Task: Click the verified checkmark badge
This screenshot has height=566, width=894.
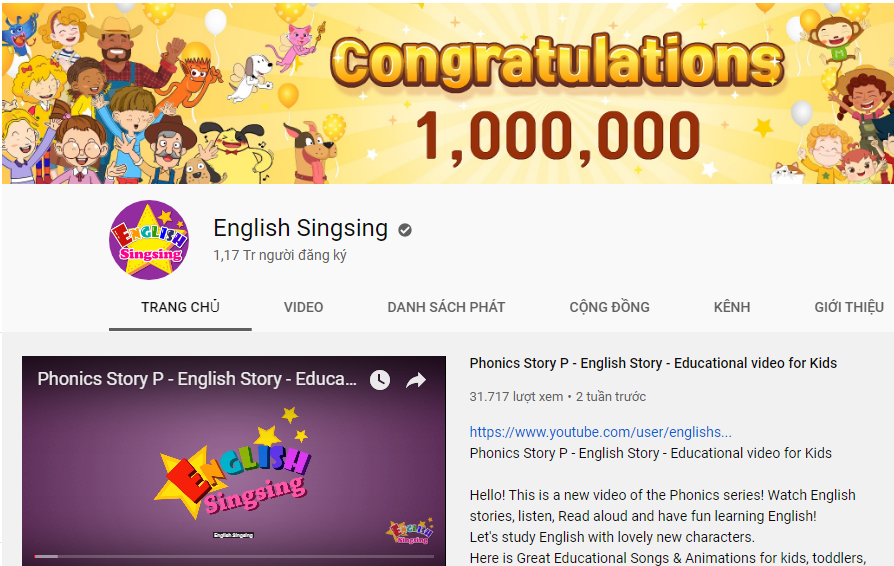Action: (405, 230)
